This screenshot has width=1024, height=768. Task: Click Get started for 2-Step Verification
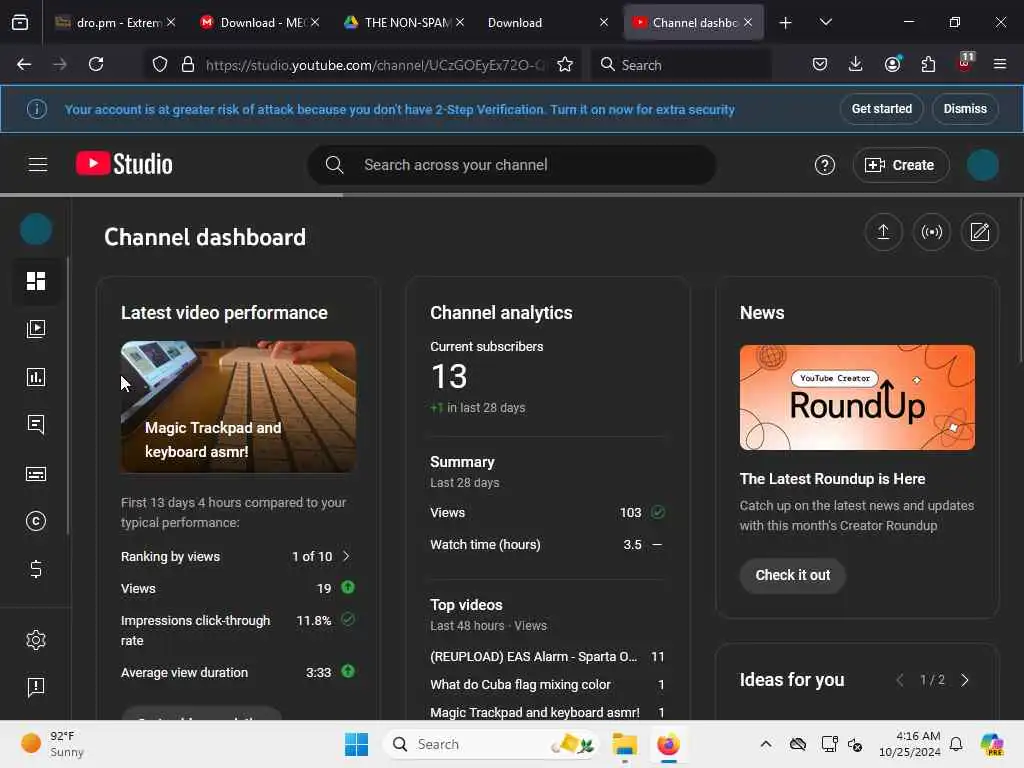pos(882,109)
